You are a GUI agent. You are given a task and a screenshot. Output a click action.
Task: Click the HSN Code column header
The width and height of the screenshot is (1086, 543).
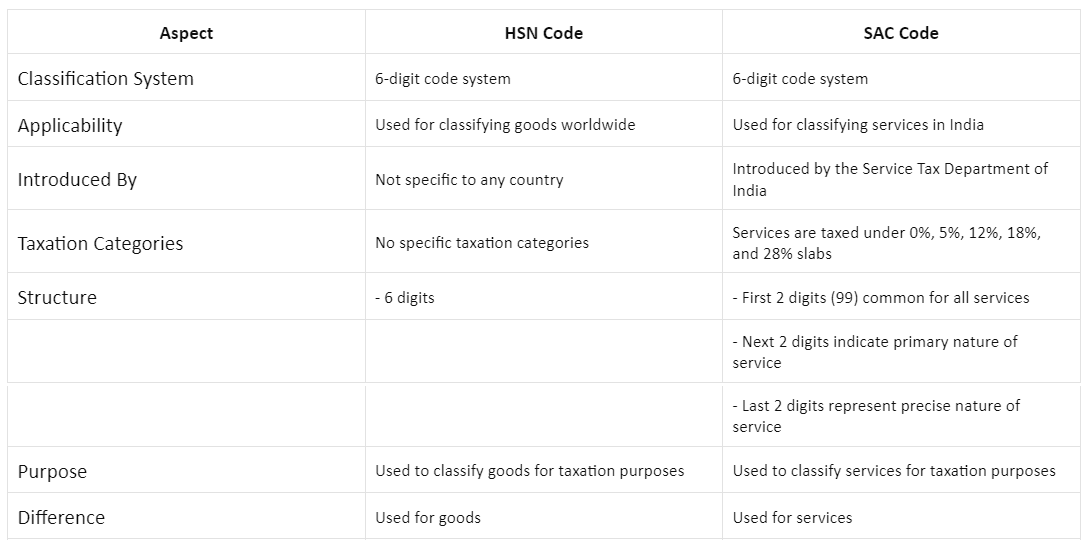(543, 33)
